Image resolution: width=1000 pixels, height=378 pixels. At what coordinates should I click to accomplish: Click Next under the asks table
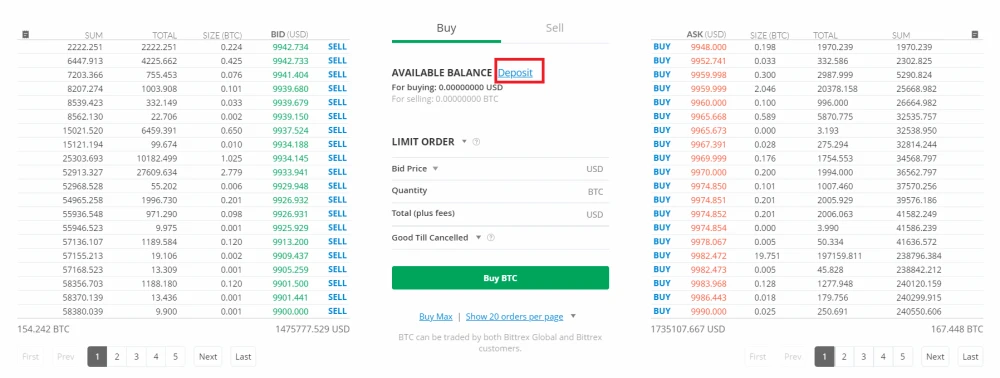tap(935, 357)
